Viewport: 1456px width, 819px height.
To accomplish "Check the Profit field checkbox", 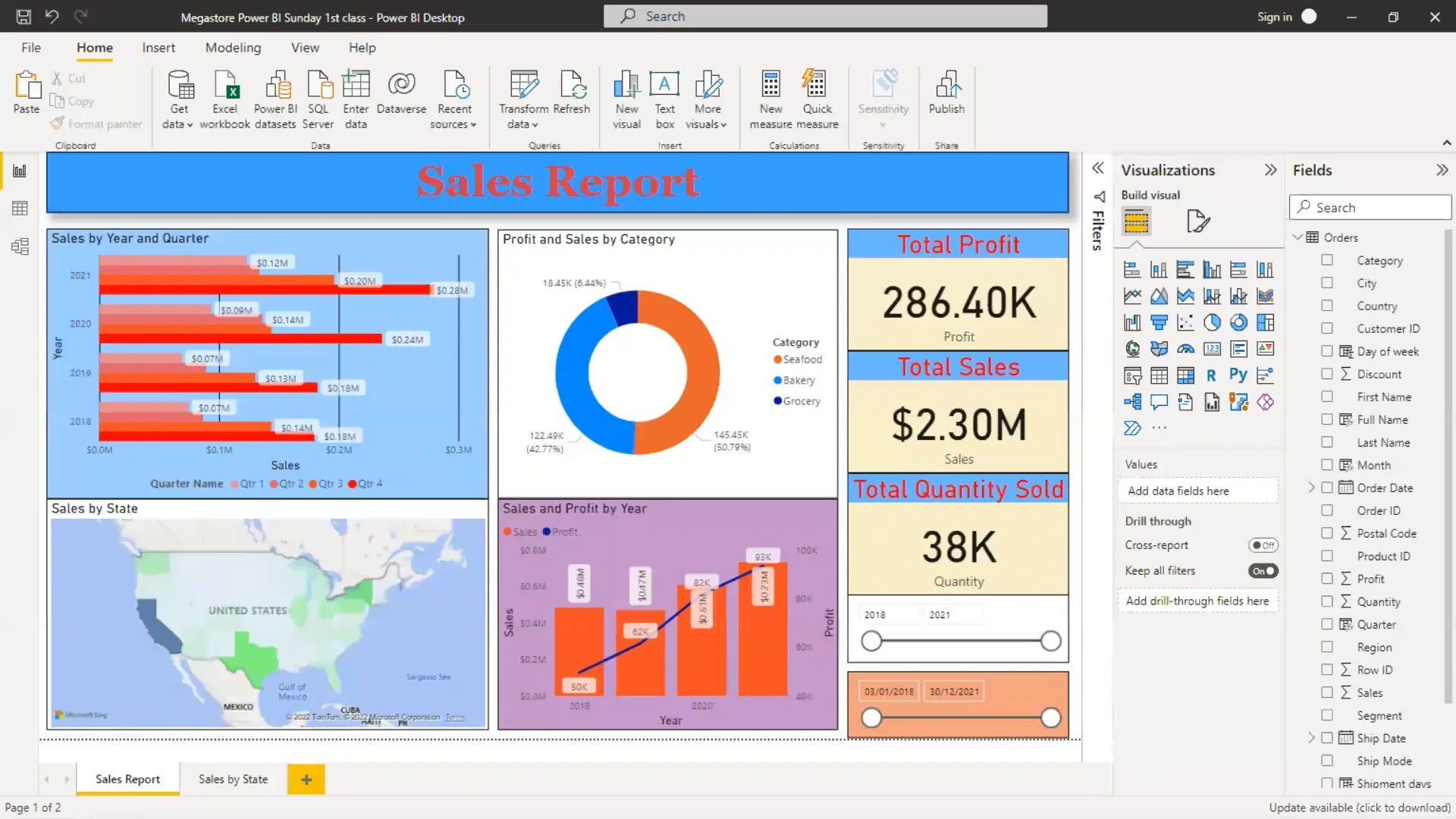I will 1326,579.
